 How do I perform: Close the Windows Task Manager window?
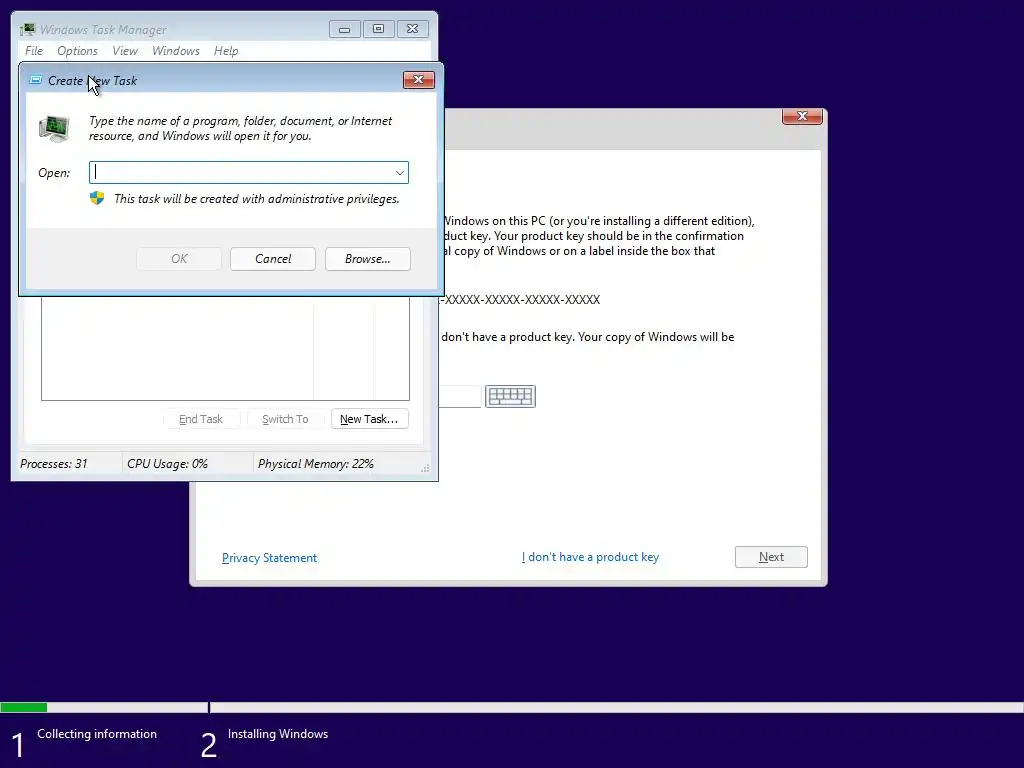[x=412, y=29]
